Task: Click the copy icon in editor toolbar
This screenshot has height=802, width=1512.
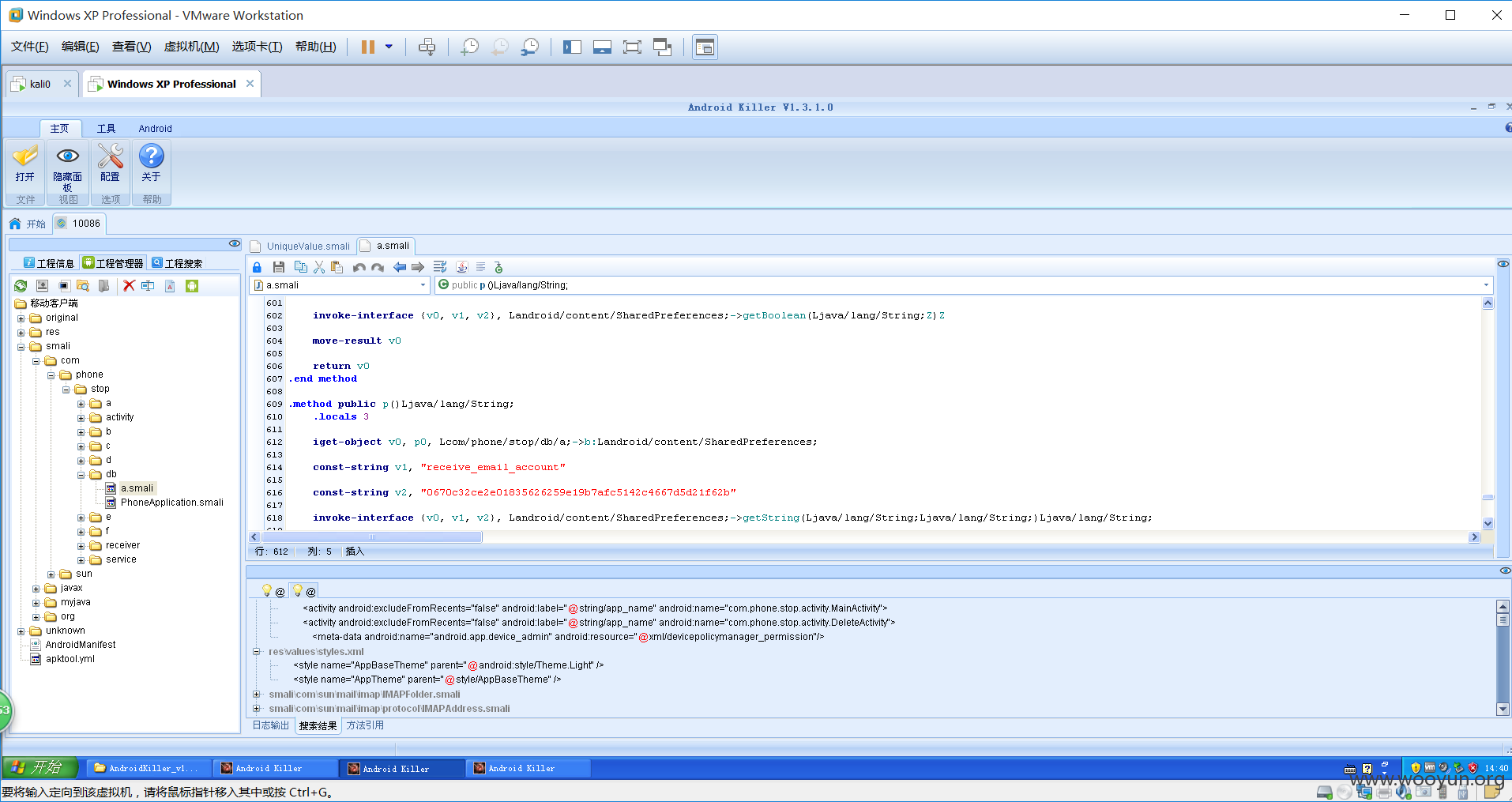Action: (x=300, y=267)
